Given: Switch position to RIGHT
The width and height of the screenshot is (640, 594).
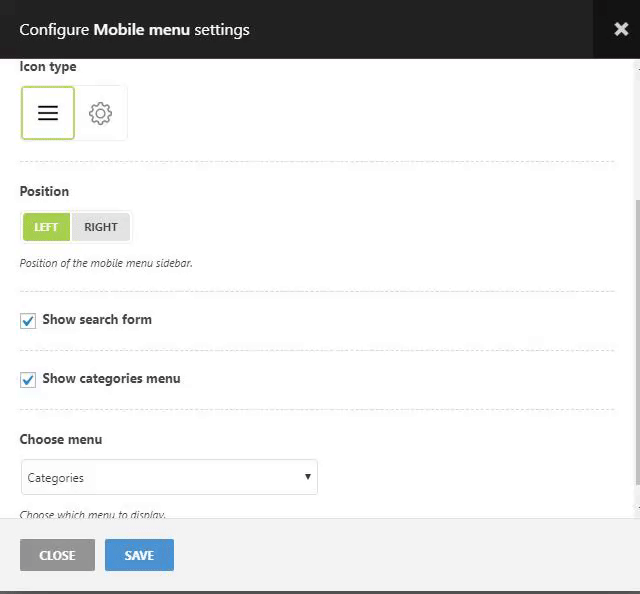Looking at the screenshot, I should click(x=101, y=227).
